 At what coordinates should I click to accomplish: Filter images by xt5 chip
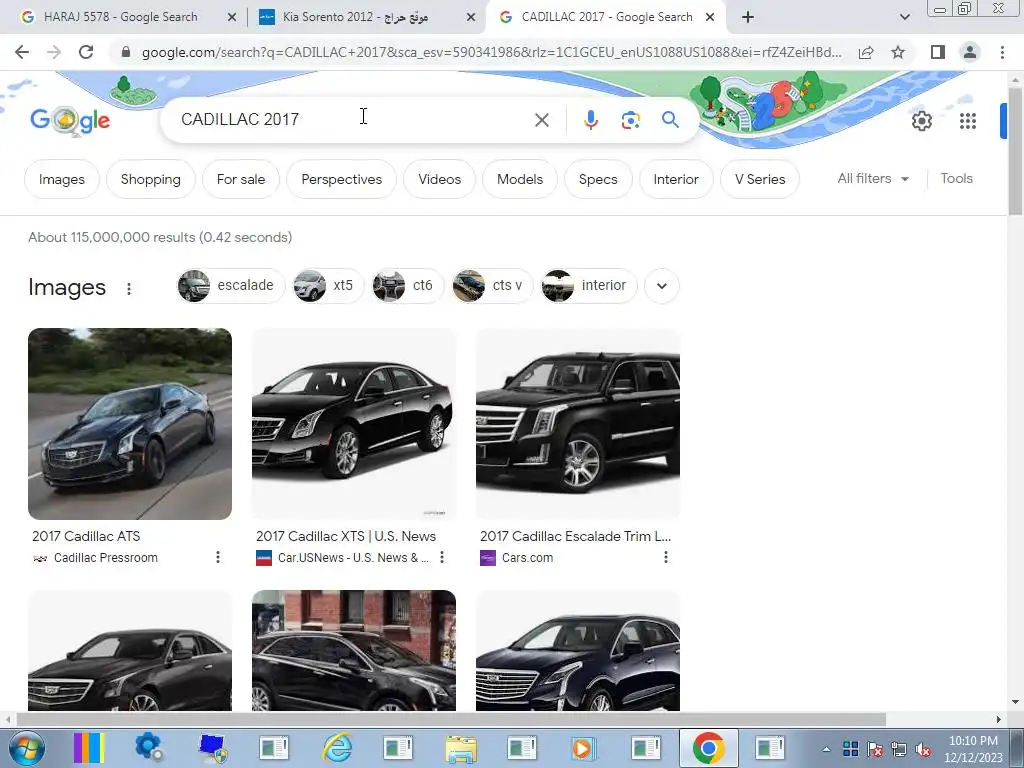pos(328,286)
